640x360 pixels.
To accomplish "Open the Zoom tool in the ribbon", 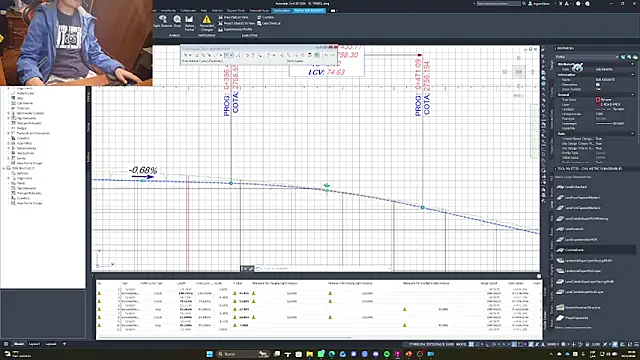I will coord(177,22).
